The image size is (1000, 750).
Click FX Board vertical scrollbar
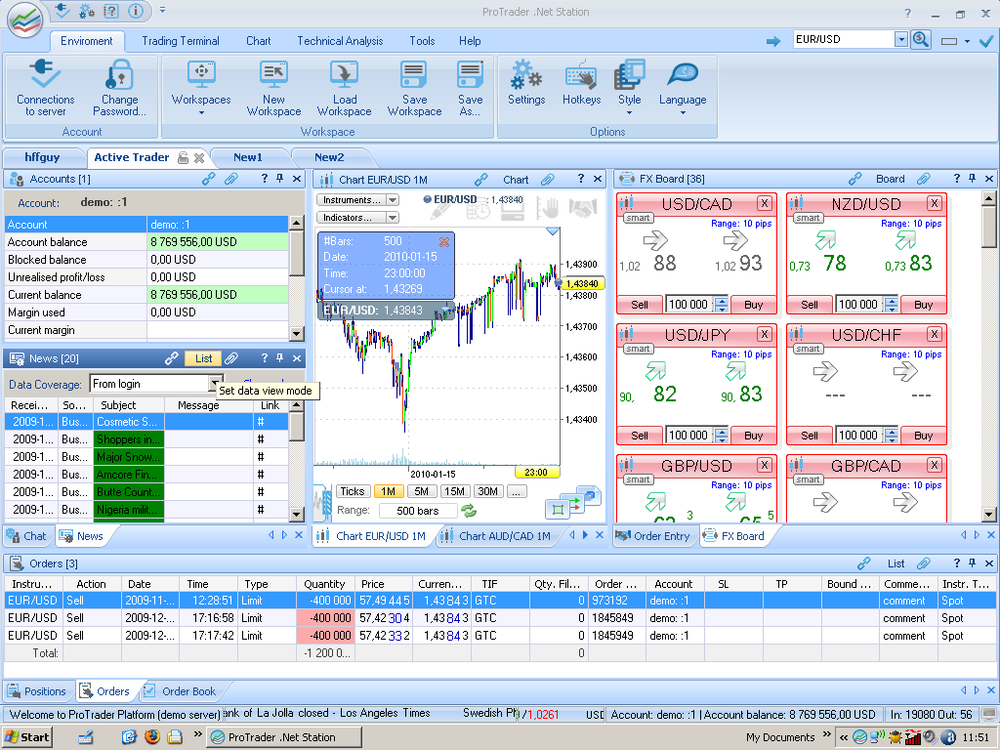989,357
